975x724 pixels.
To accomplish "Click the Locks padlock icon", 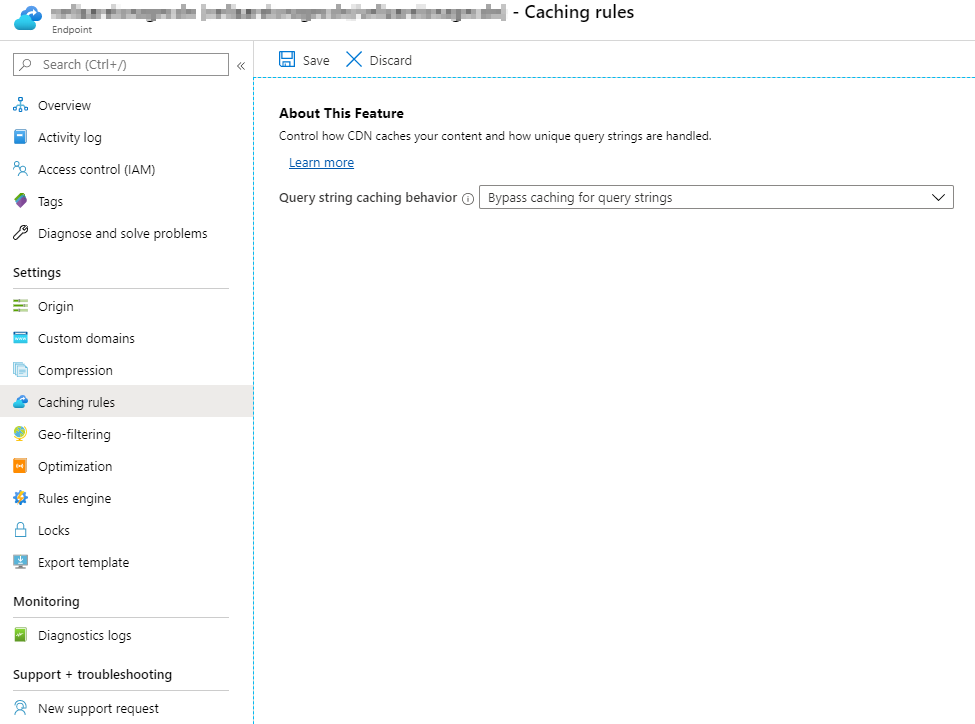I will [21, 529].
